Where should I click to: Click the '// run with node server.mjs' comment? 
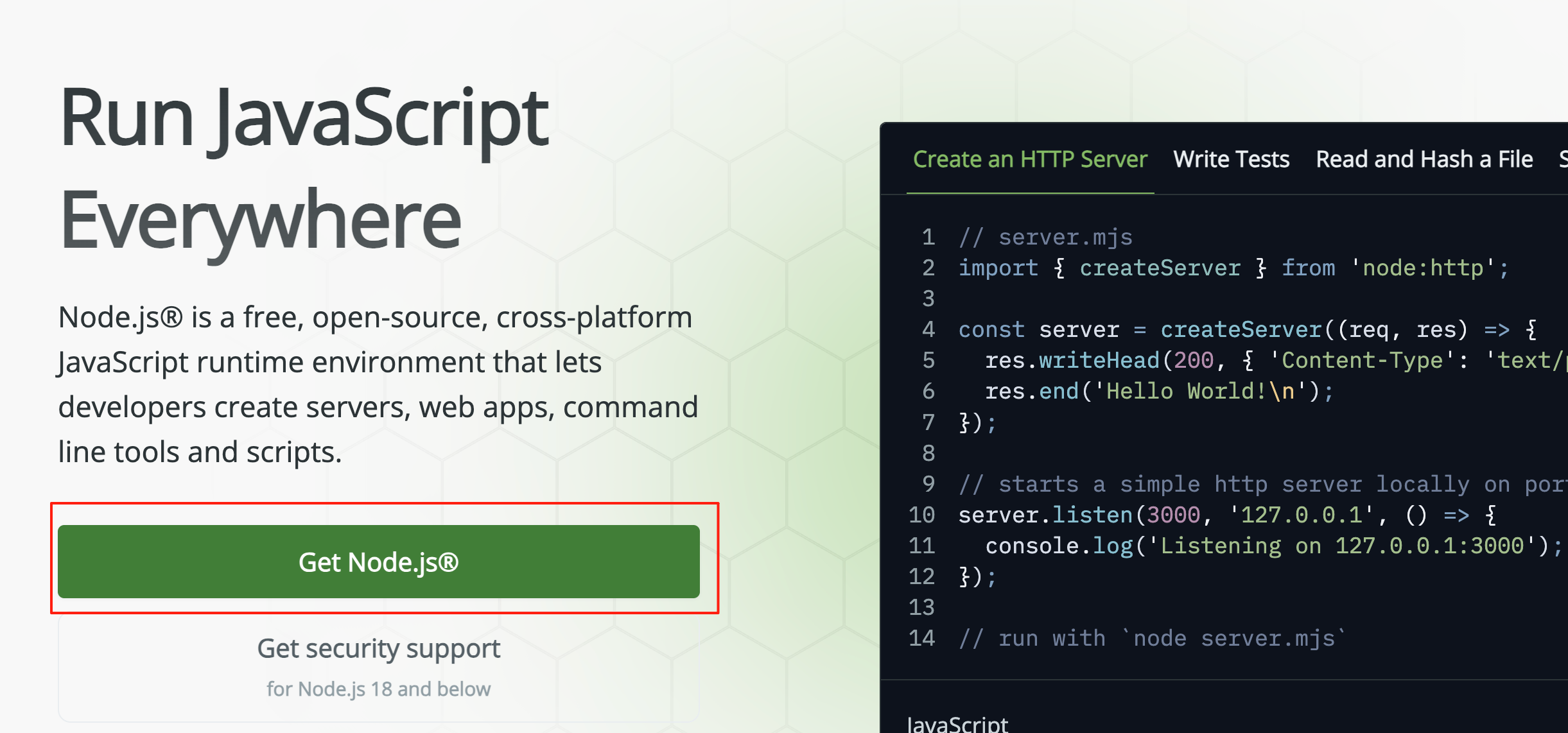pos(1153,638)
